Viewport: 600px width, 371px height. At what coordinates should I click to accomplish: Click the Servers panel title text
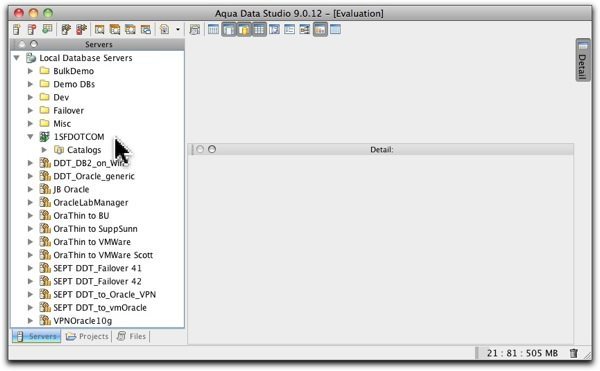[x=99, y=44]
